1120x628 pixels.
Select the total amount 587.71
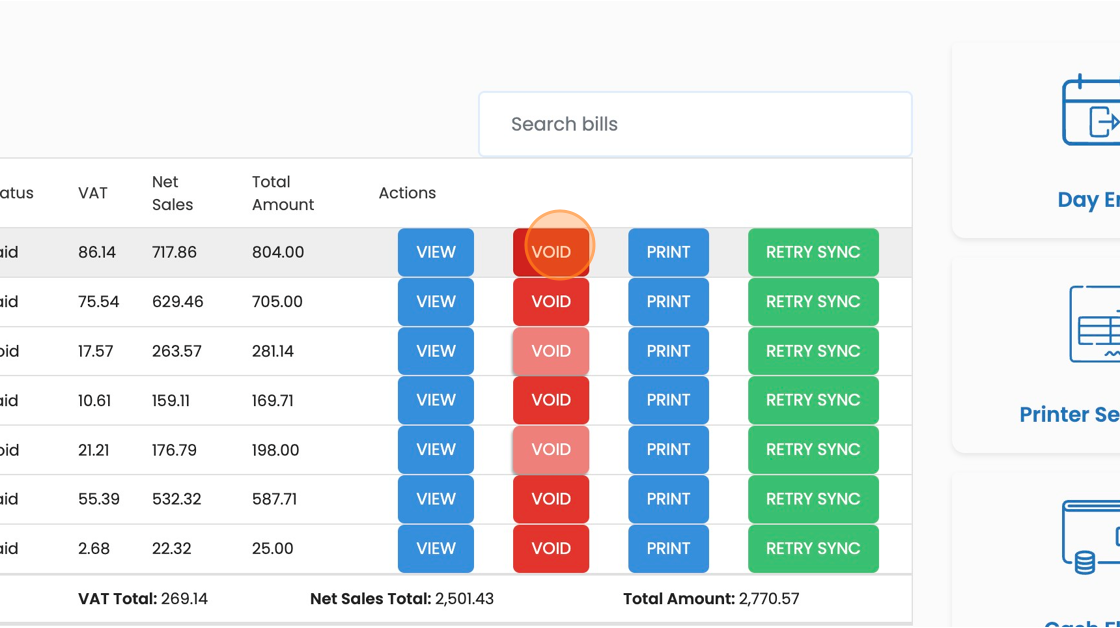[274, 499]
